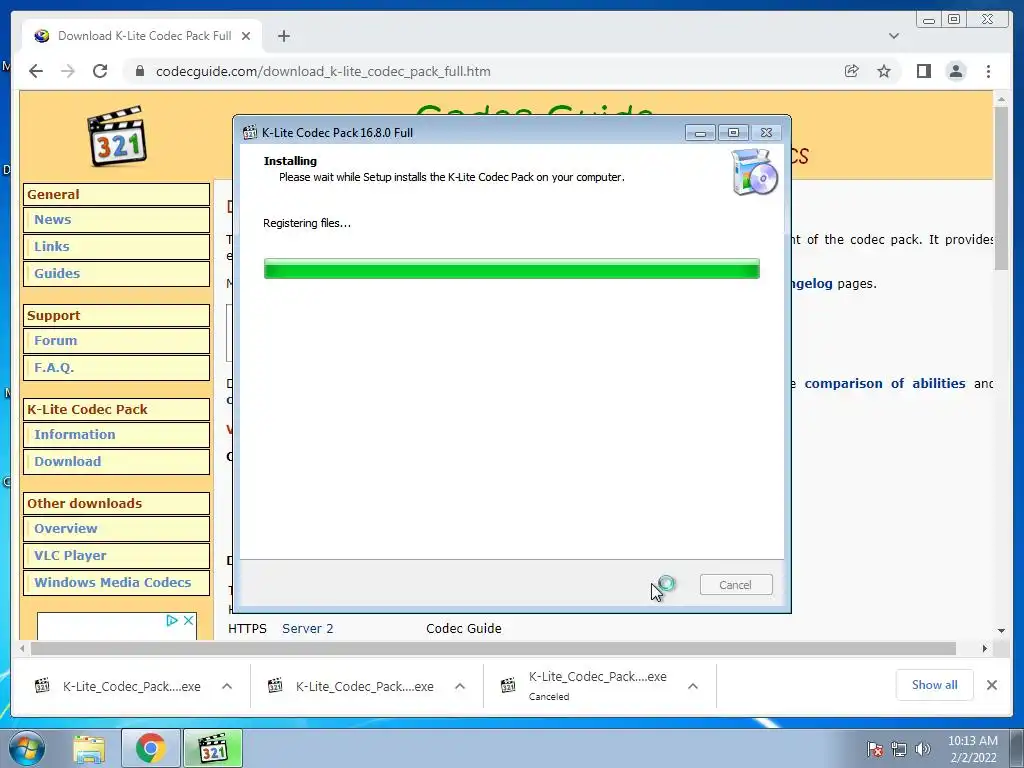Switch to K-Lite installer on taskbar
Image resolution: width=1024 pixels, height=768 pixels.
click(213, 748)
